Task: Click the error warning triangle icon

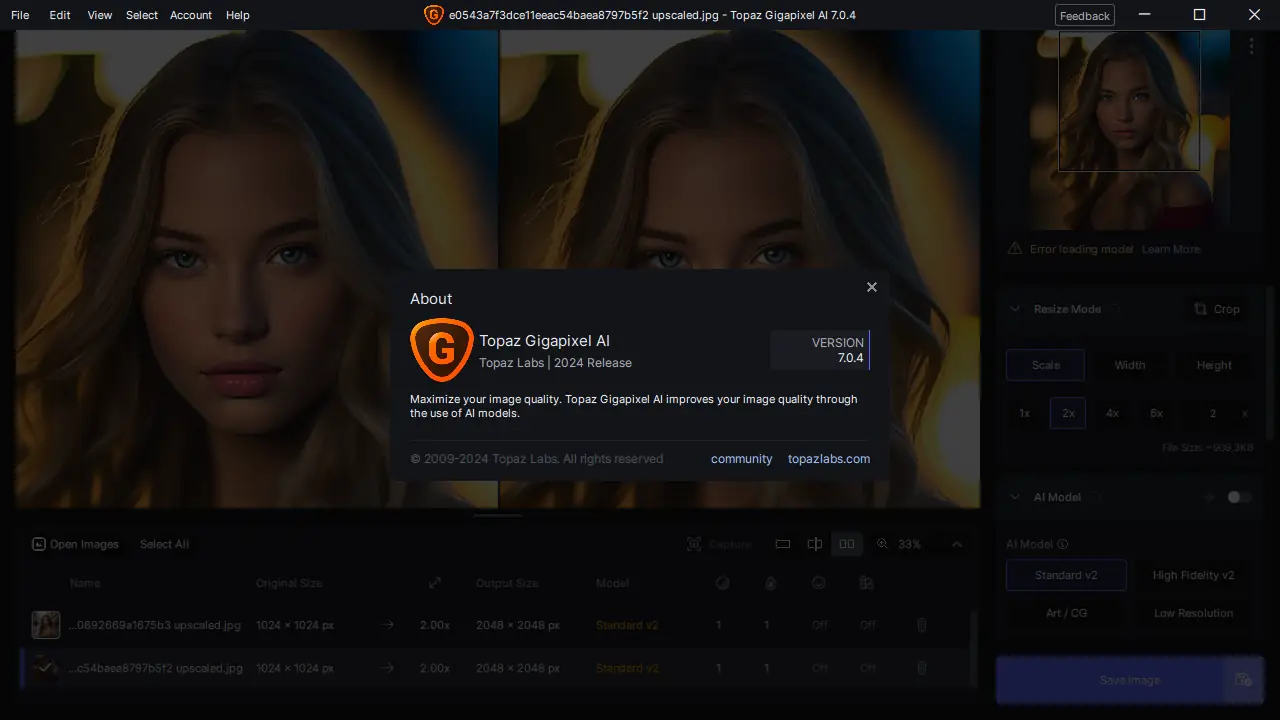Action: pyautogui.click(x=1015, y=249)
